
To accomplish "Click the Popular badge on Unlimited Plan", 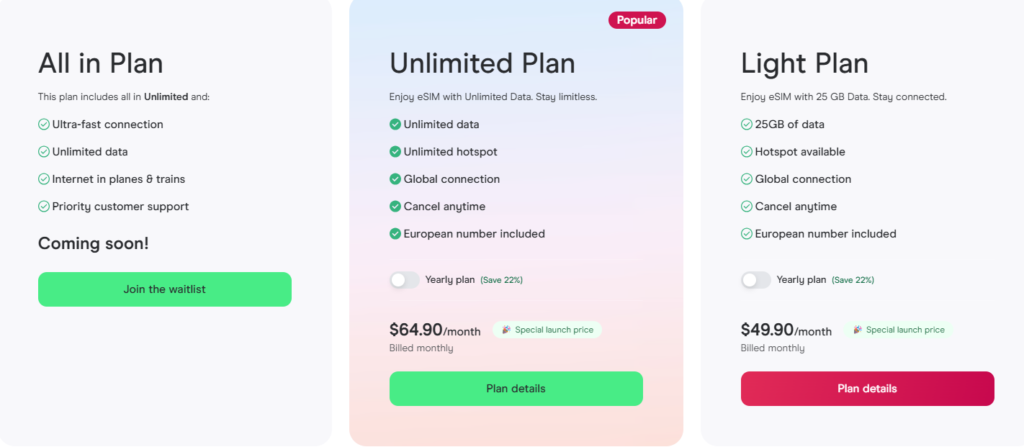I will [637, 20].
